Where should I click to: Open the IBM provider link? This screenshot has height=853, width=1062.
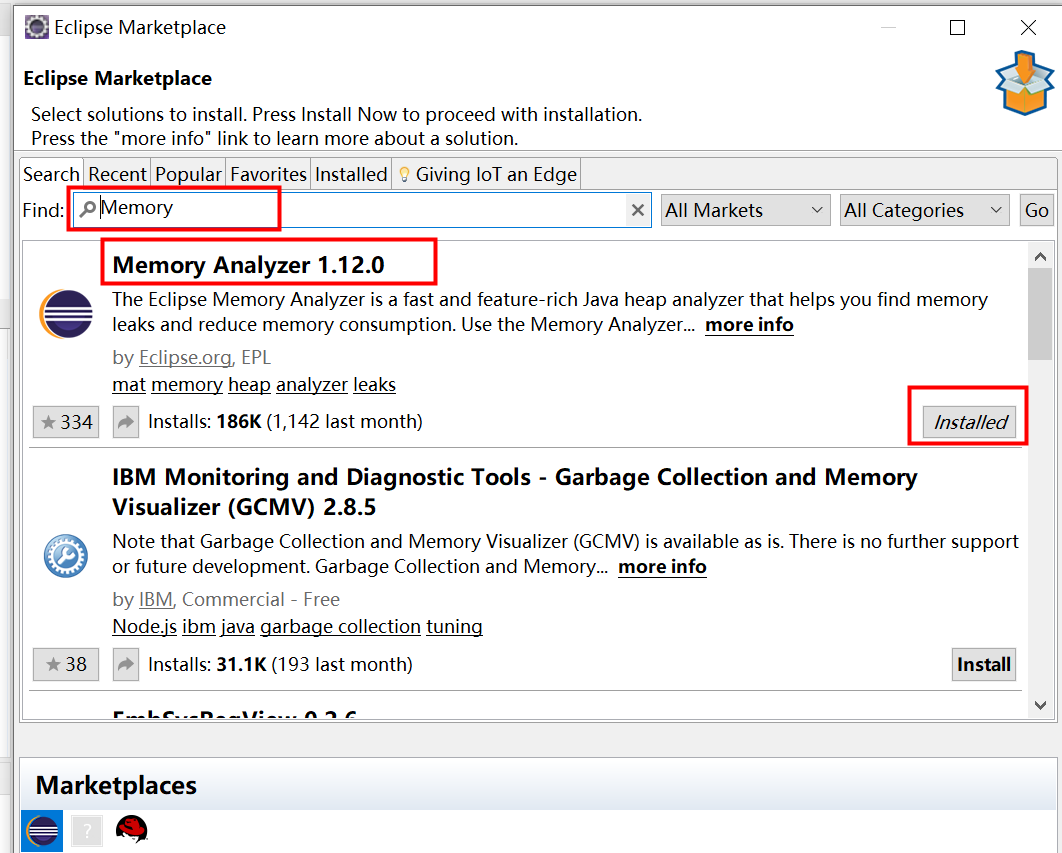pyautogui.click(x=156, y=599)
